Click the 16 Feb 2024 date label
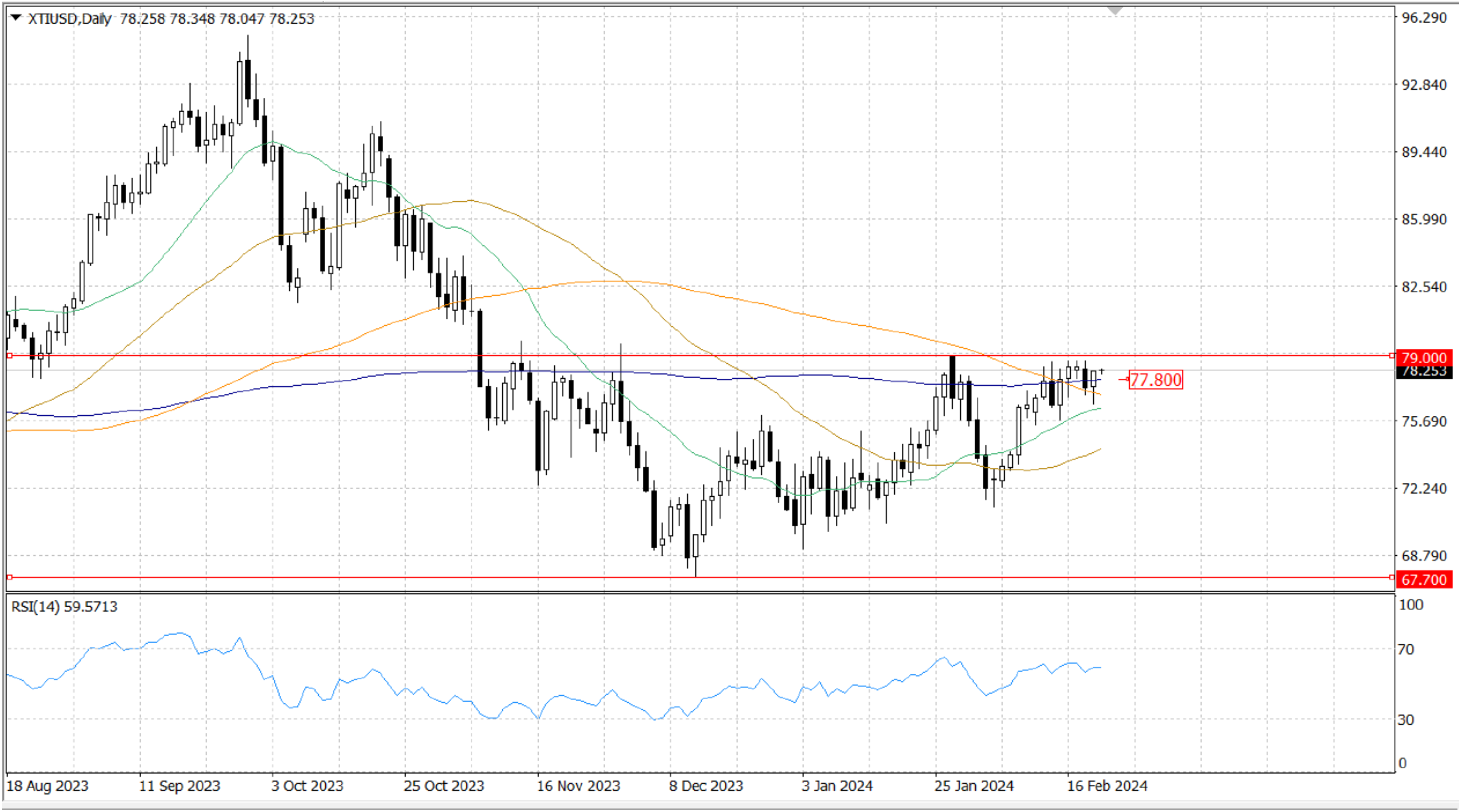 [1107, 786]
